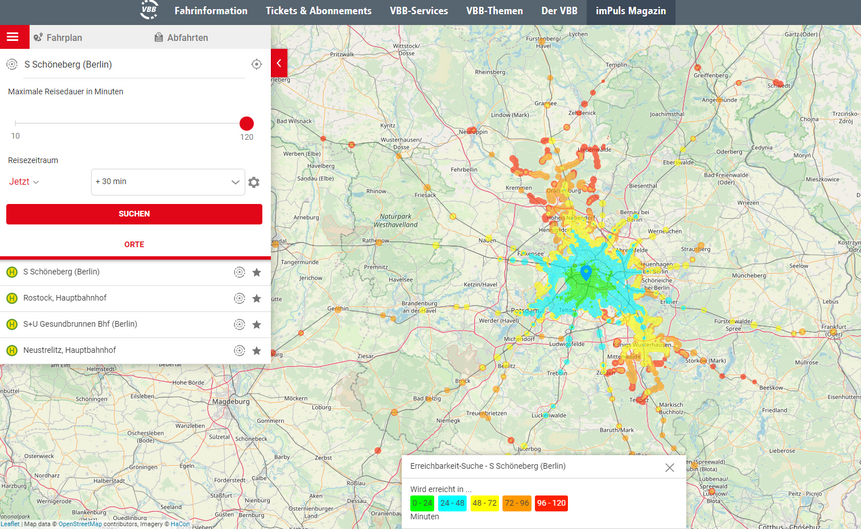Image resolution: width=861 pixels, height=529 pixels.
Task: Show Neustrelitz, Hauptbahnhof reachability target icon
Action: [x=239, y=350]
